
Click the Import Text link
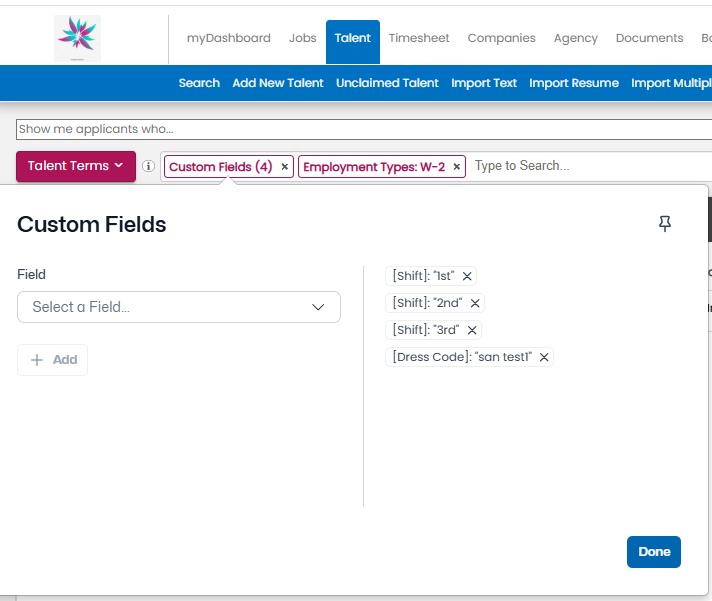(484, 83)
